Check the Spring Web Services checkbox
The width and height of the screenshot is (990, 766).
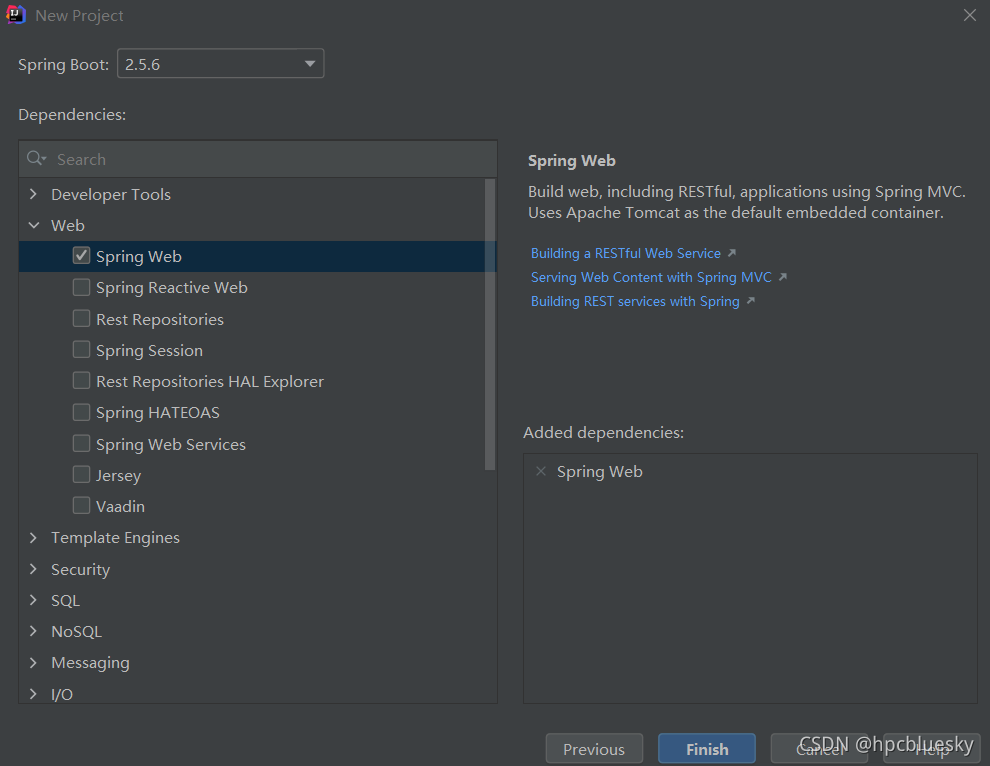click(x=81, y=443)
